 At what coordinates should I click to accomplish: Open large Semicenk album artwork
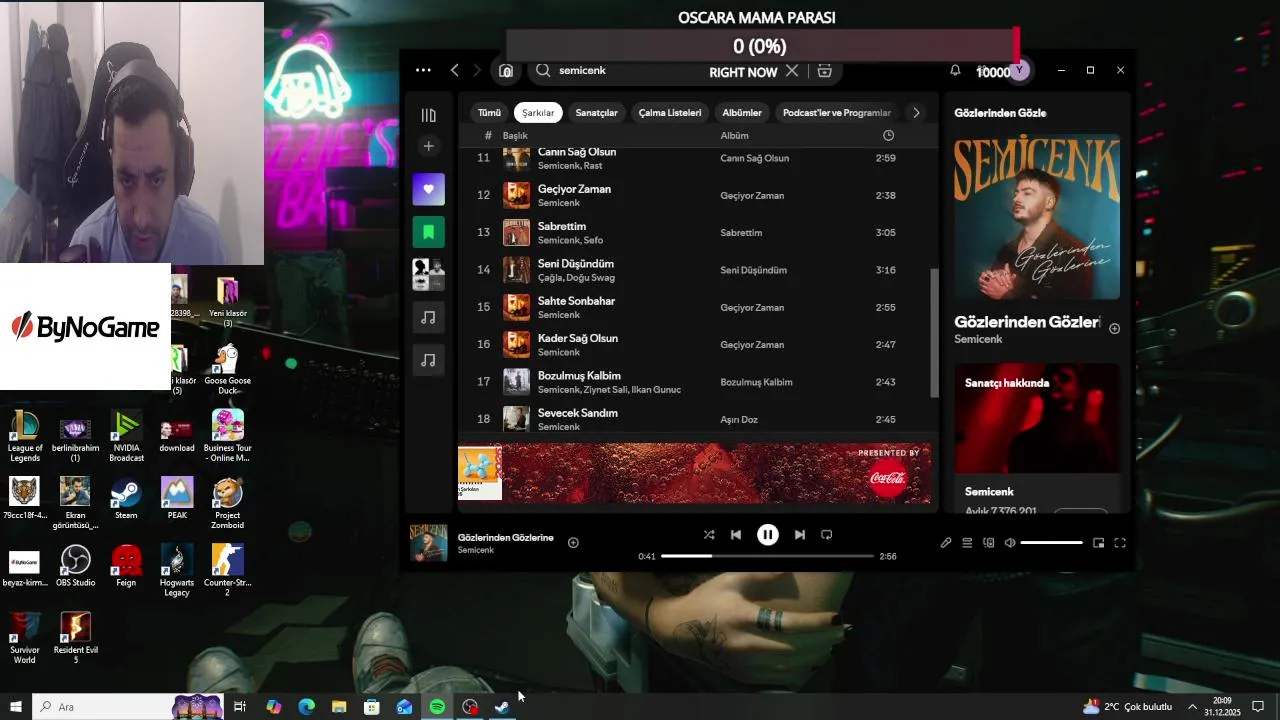(1037, 217)
